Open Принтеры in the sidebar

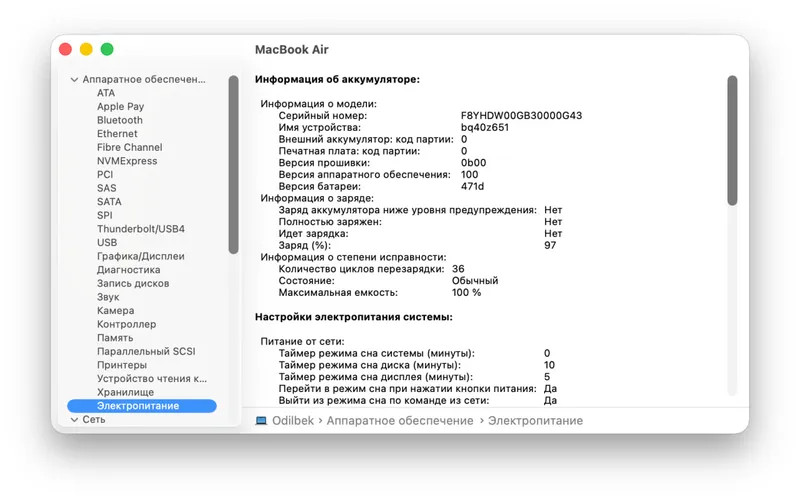[x=122, y=365]
